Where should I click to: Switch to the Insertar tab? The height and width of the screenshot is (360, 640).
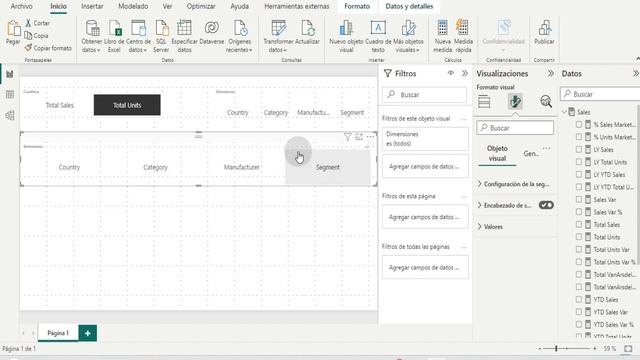(92, 6)
